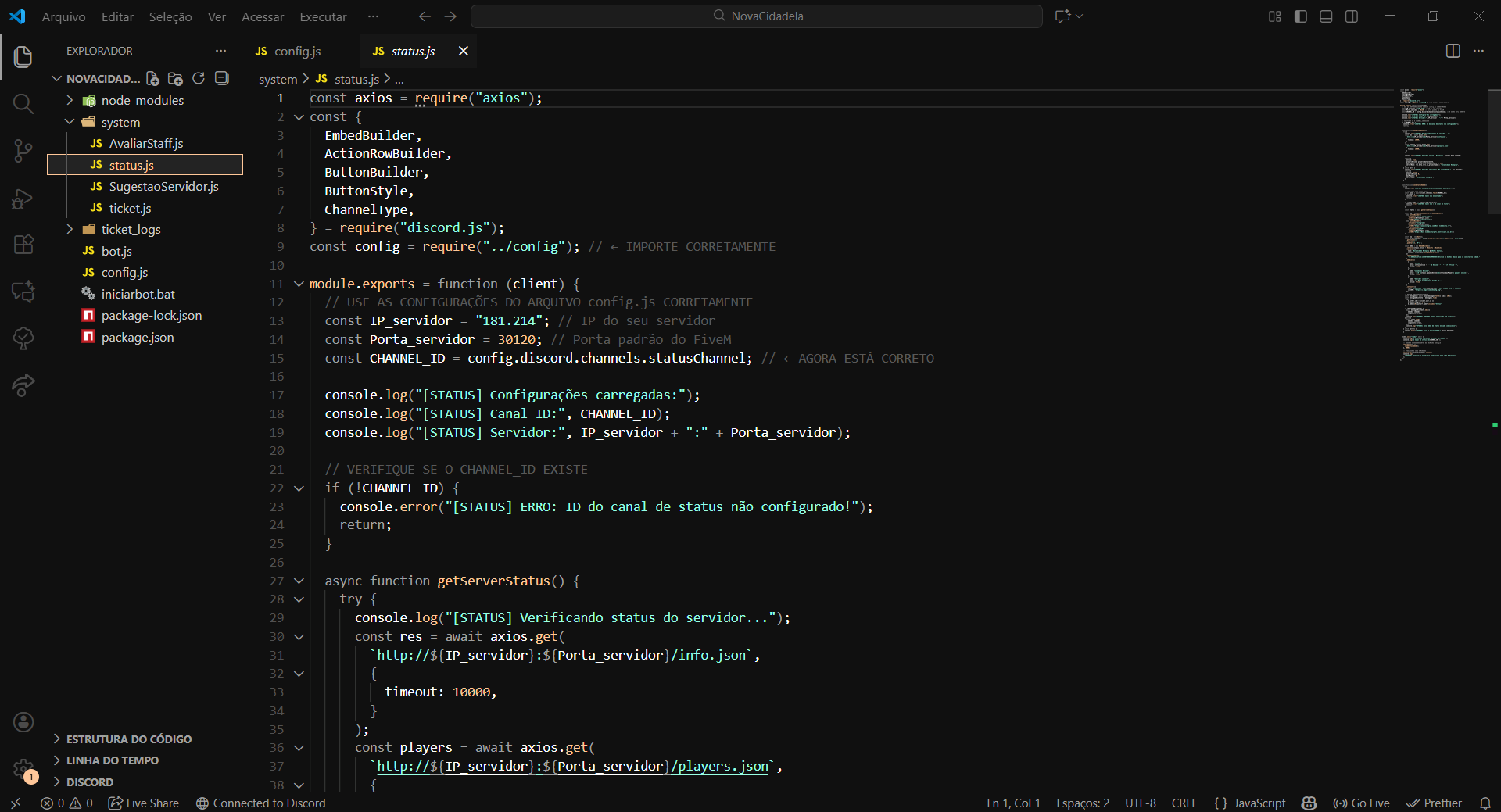Expand the ticket_logs folder
The height and width of the screenshot is (812, 1501).
coord(131,230)
